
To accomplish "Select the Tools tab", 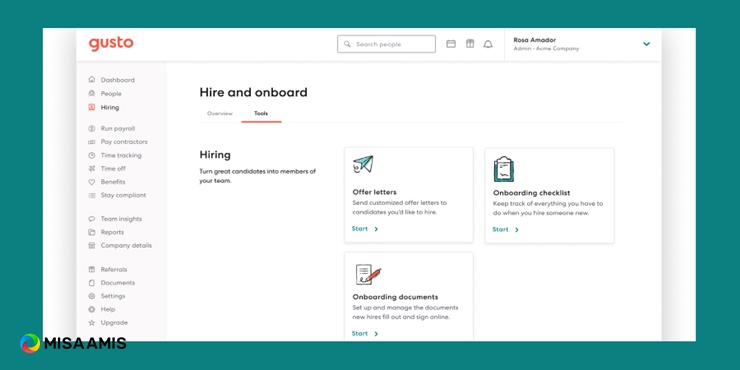I will coord(261,113).
